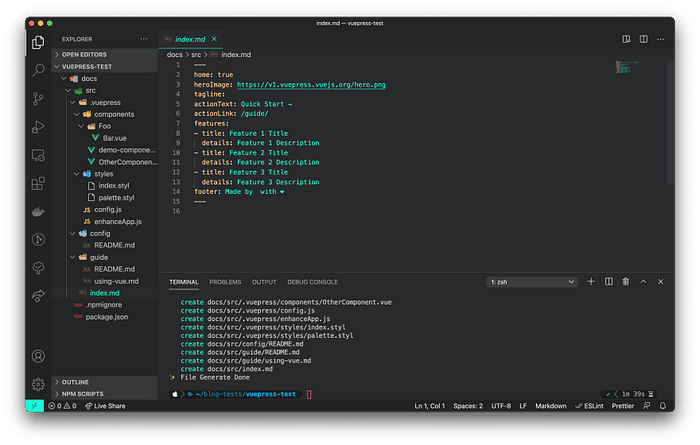Image resolution: width=700 pixels, height=445 pixels.
Task: Open the Docker view in activity bar
Action: (39, 212)
